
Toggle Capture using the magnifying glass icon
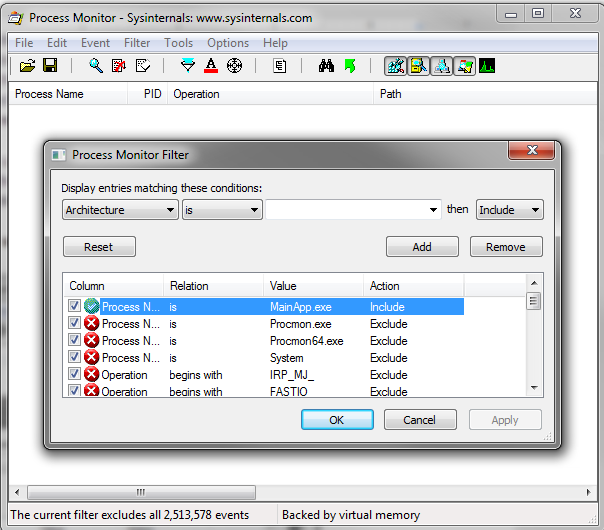96,66
